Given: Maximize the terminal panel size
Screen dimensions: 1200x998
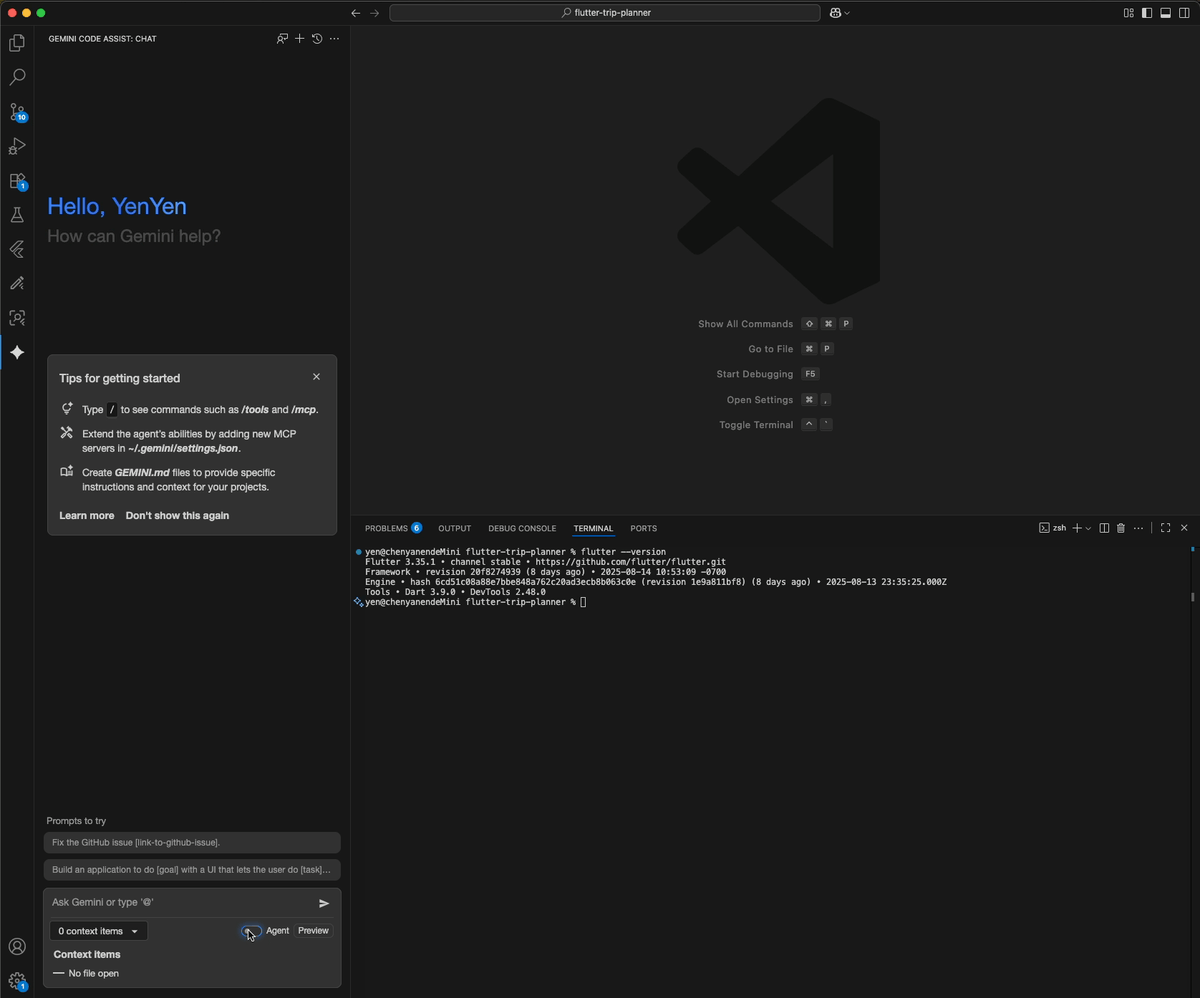Looking at the screenshot, I should click(x=1165, y=528).
